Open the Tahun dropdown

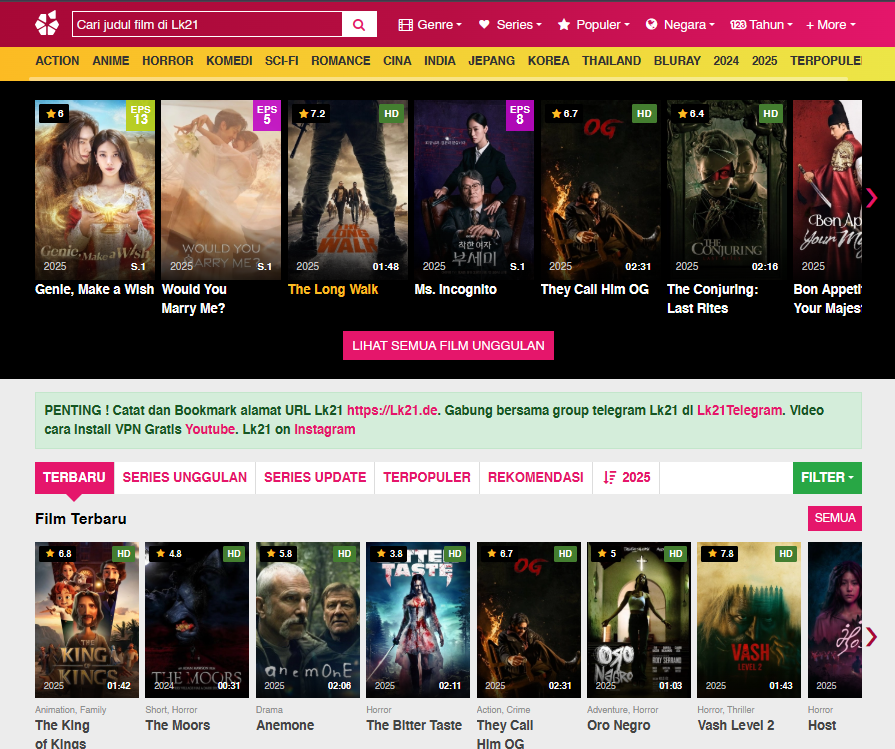point(761,24)
